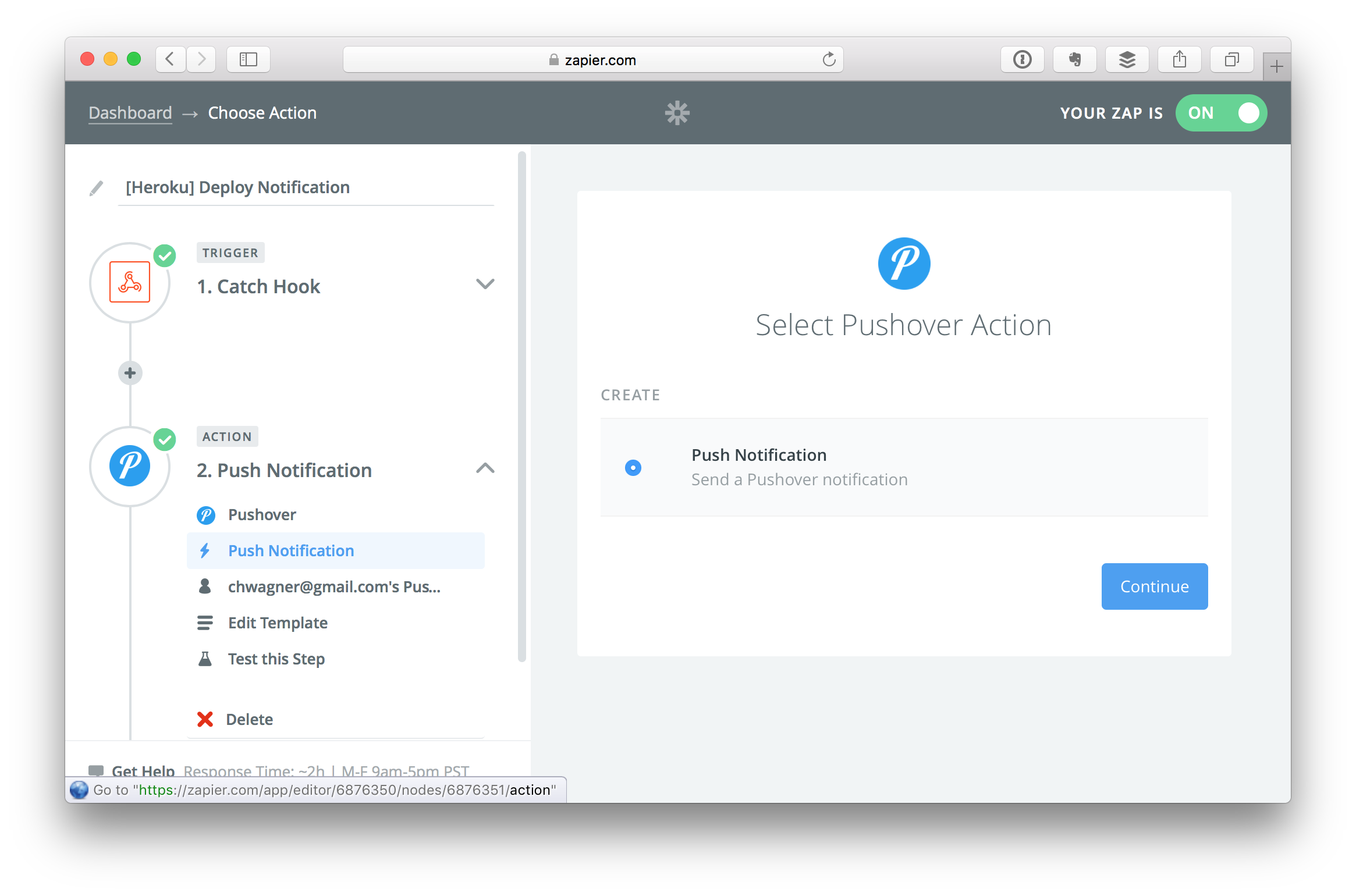This screenshot has width=1356, height=896.
Task: Open Safari share icon
Action: 1179,59
